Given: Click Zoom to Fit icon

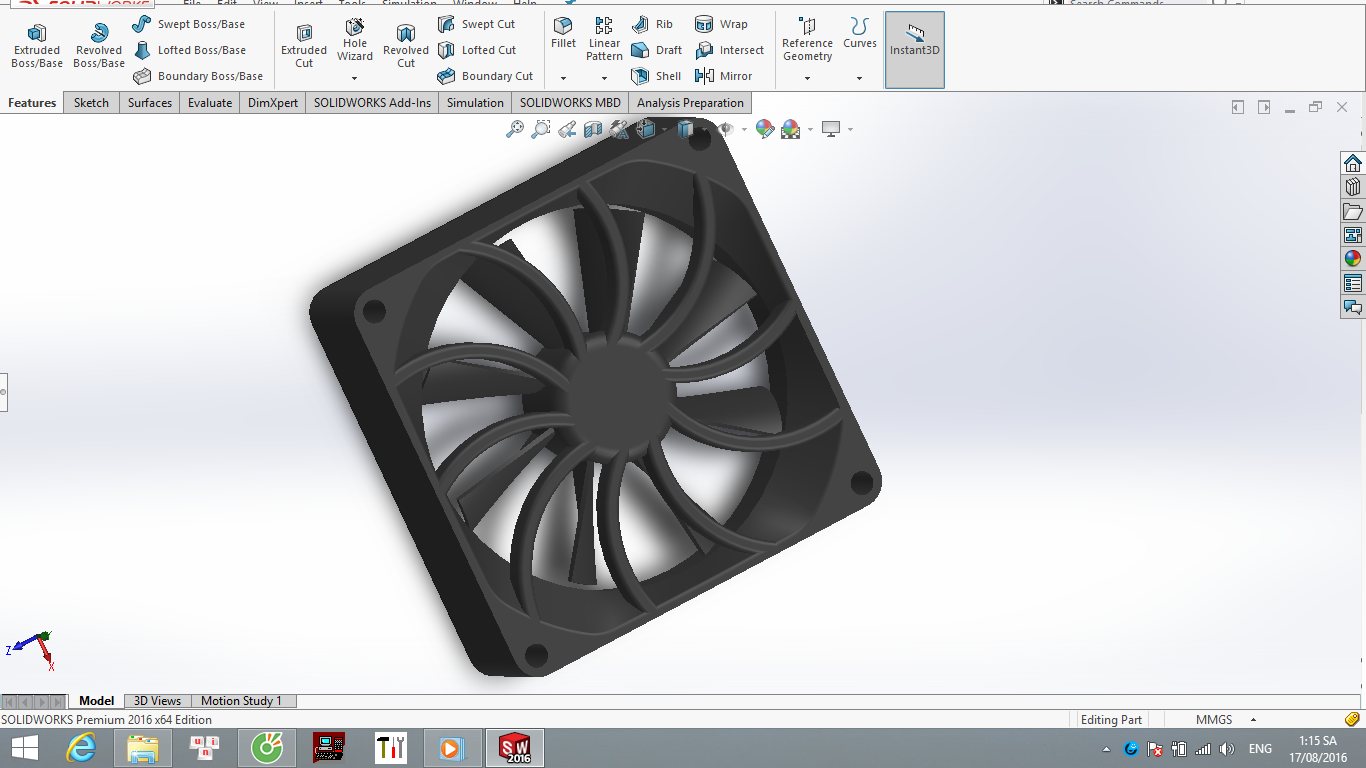Looking at the screenshot, I should 515,129.
